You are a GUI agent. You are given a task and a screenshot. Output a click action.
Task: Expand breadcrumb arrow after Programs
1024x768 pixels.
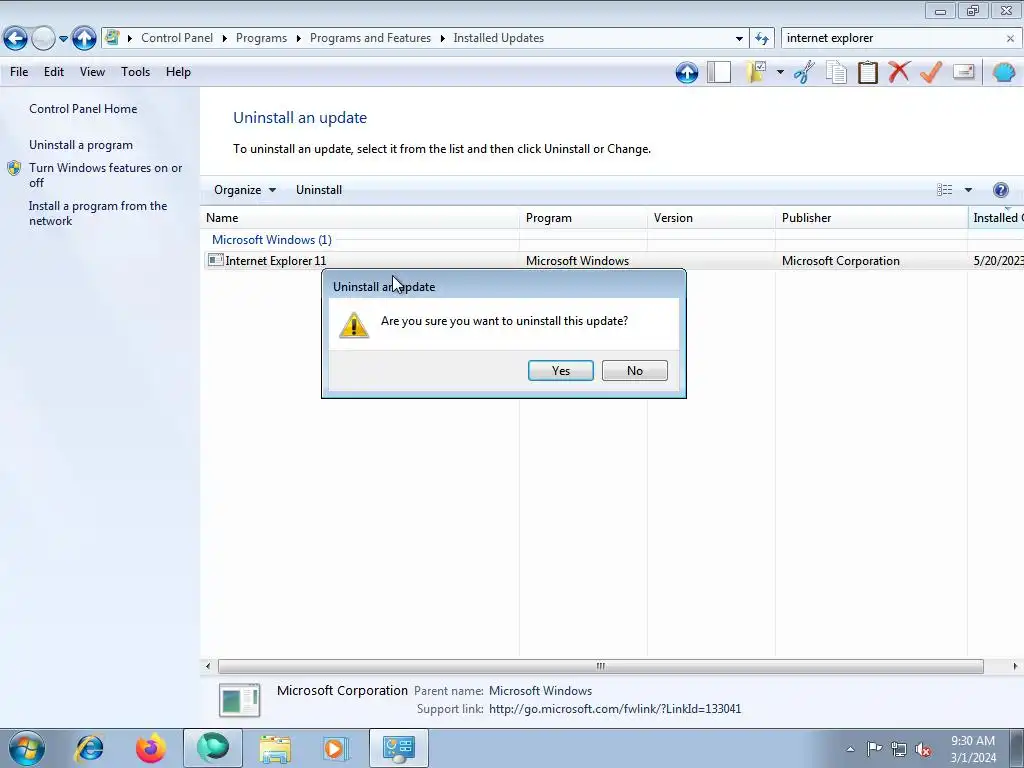(298, 39)
